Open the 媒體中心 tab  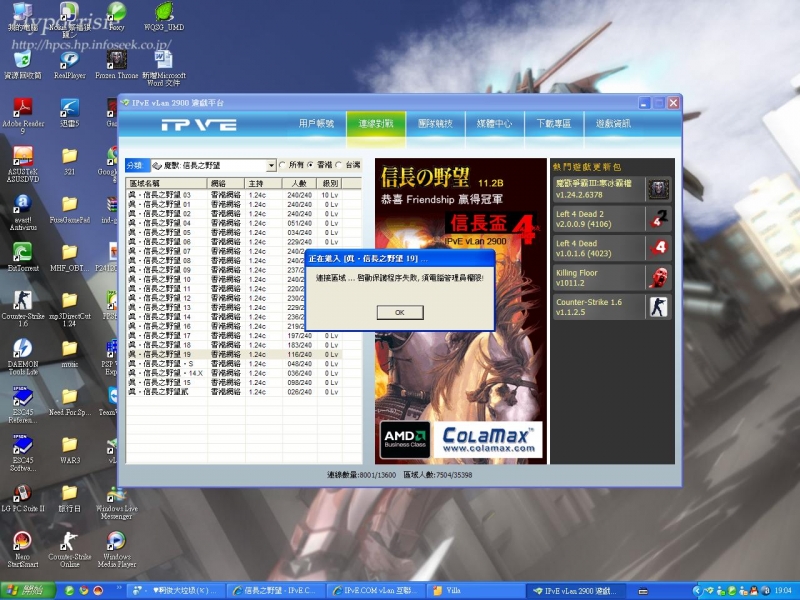tap(494, 124)
